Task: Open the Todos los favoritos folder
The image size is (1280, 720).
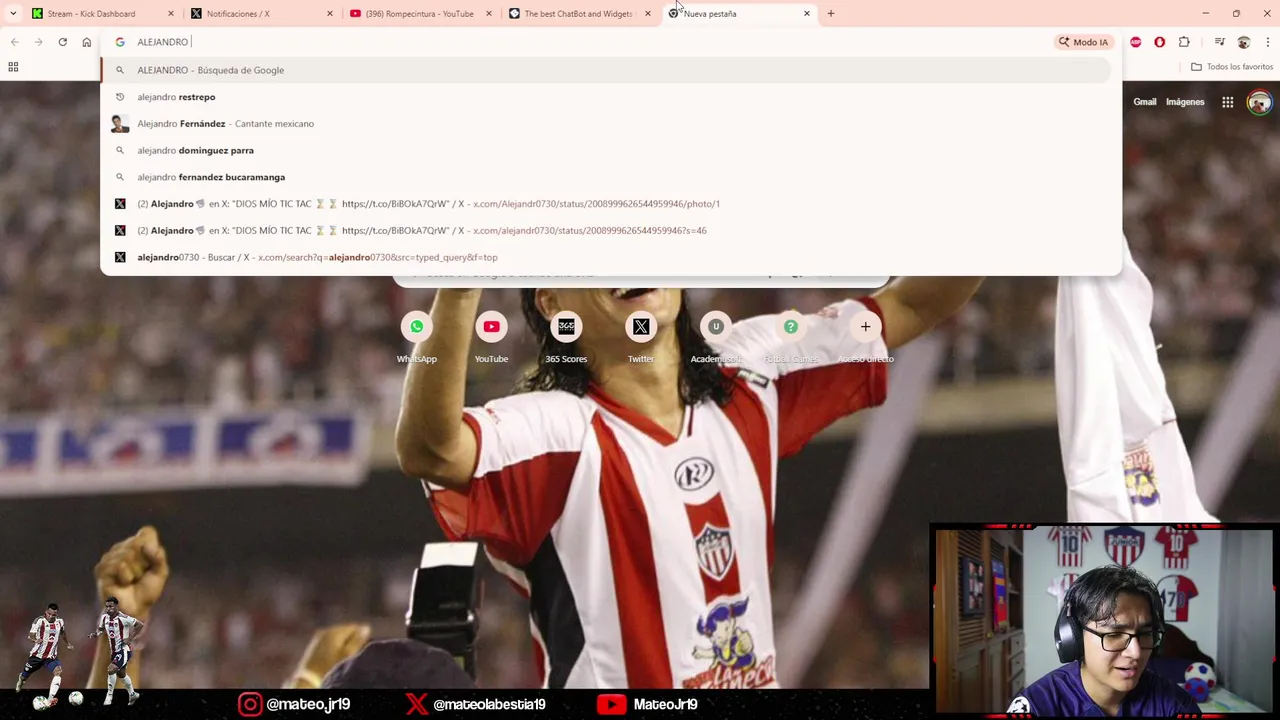Action: 1231,67
